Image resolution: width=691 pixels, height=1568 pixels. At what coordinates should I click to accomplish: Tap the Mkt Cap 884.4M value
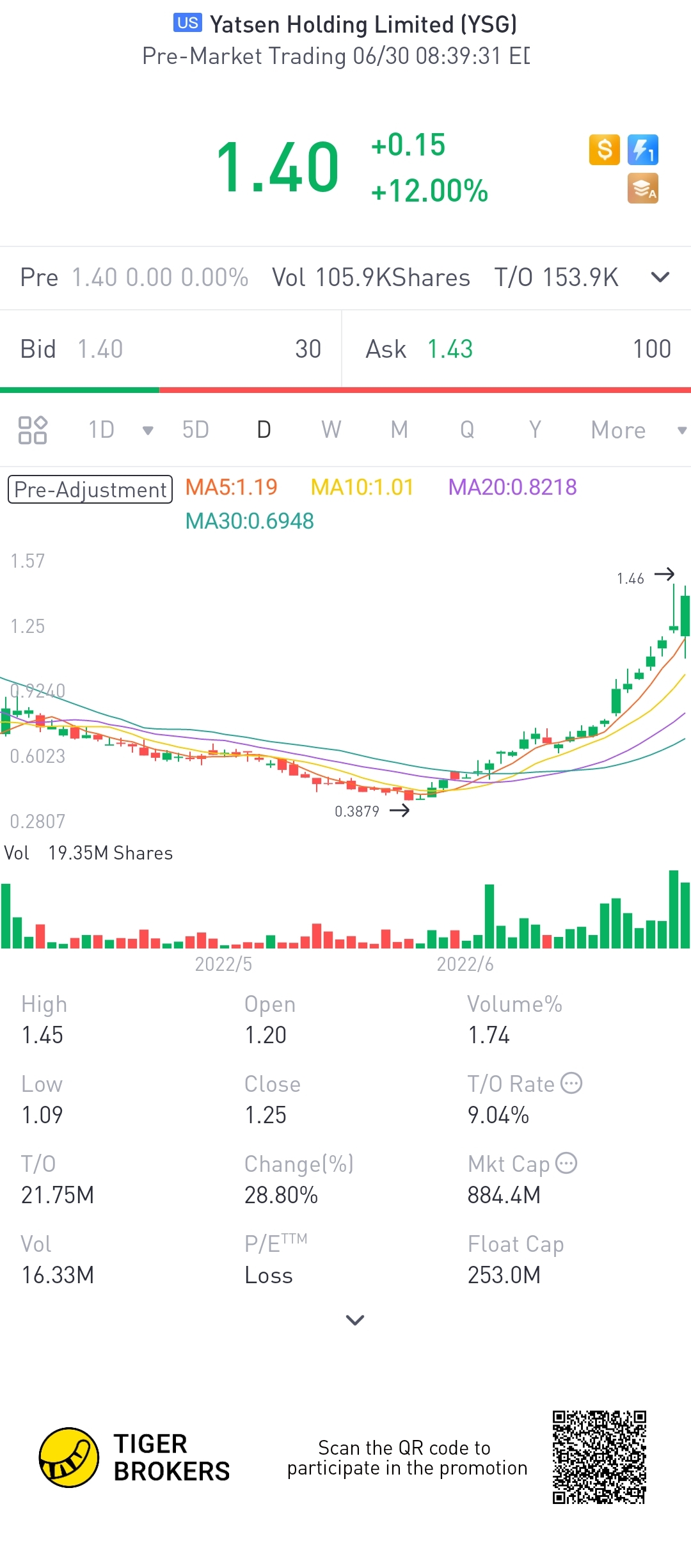[x=504, y=1195]
